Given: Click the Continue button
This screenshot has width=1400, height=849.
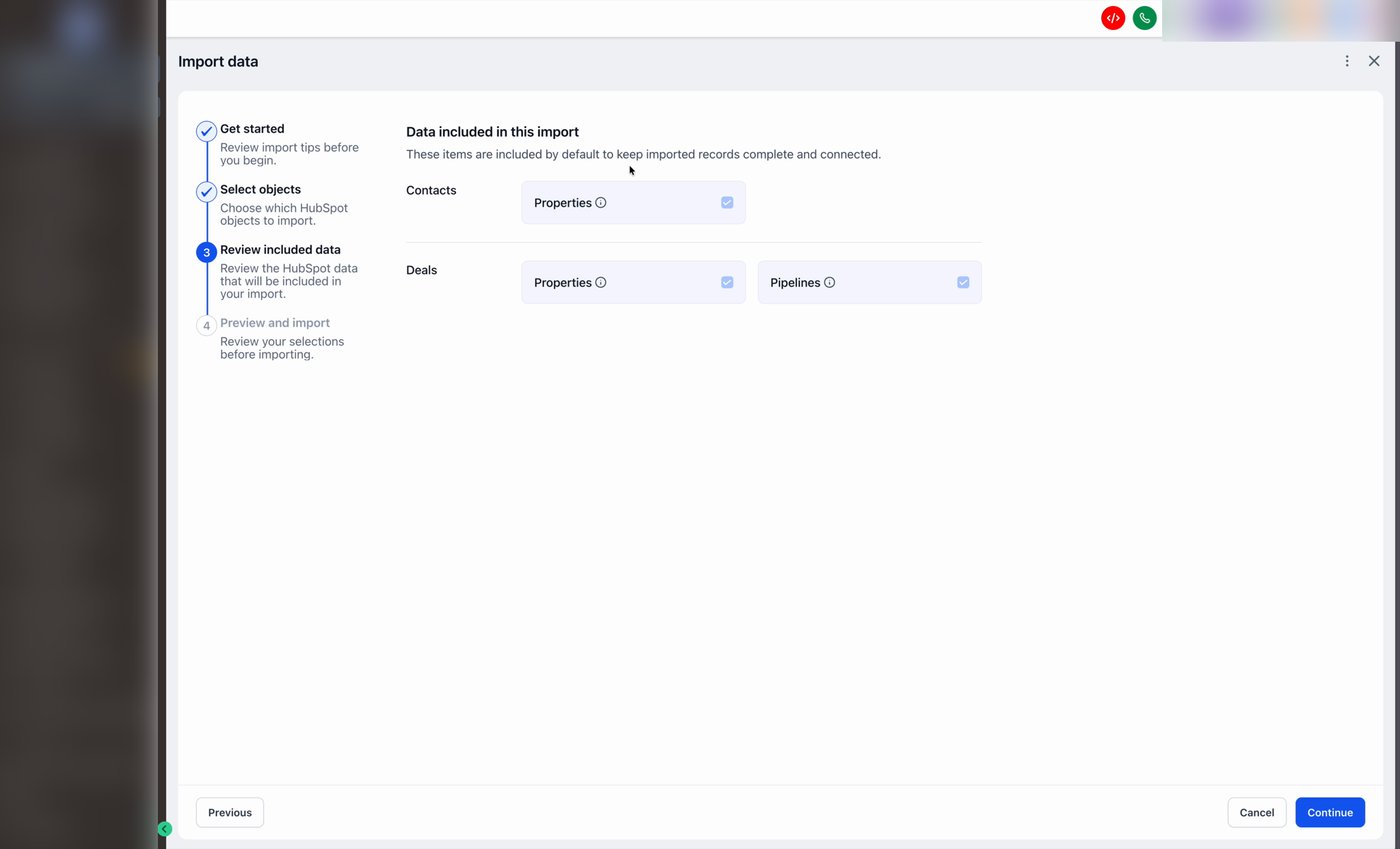Looking at the screenshot, I should (1330, 812).
